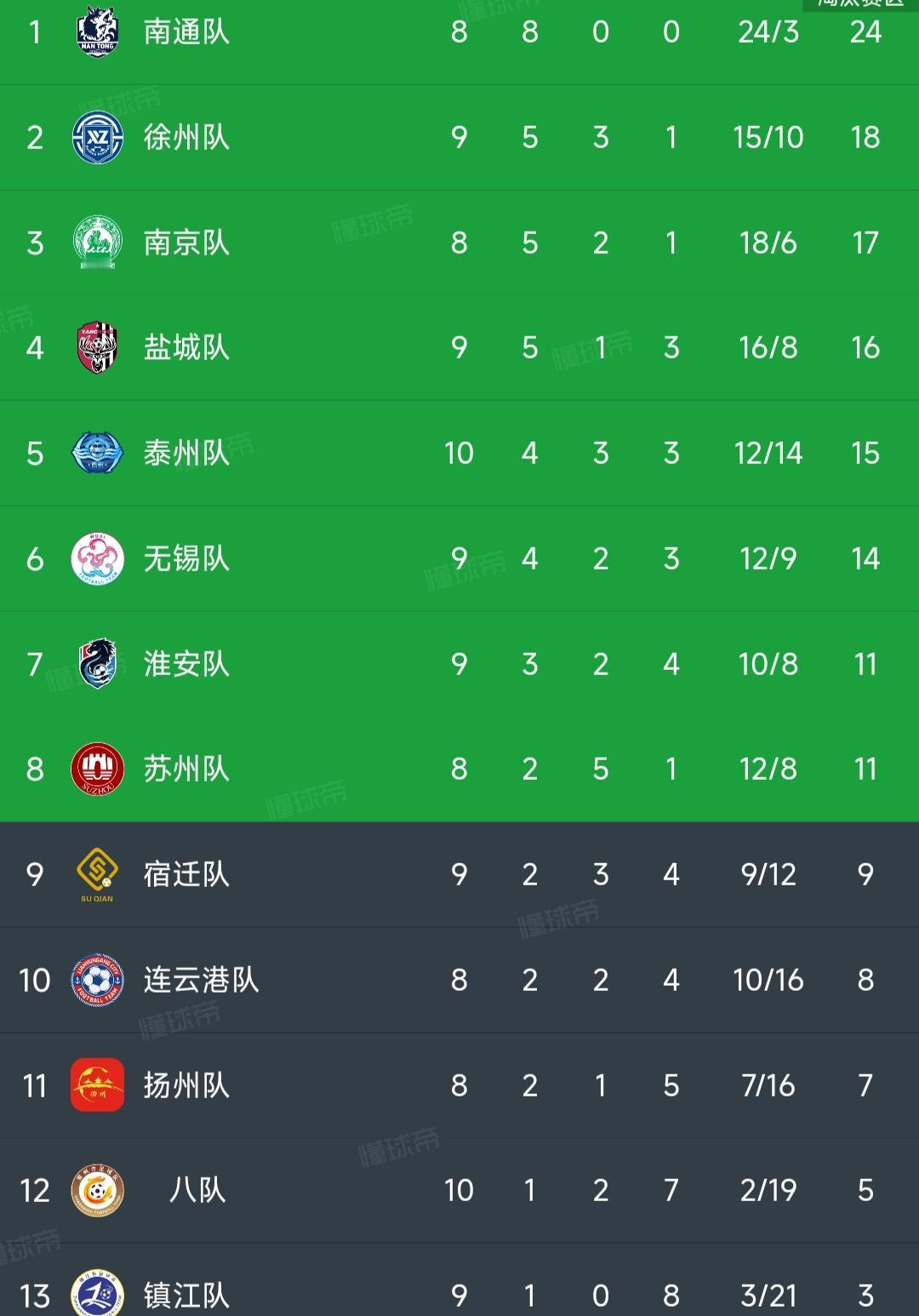
Task: Open the 连云港队 football crest
Action: click(x=97, y=980)
